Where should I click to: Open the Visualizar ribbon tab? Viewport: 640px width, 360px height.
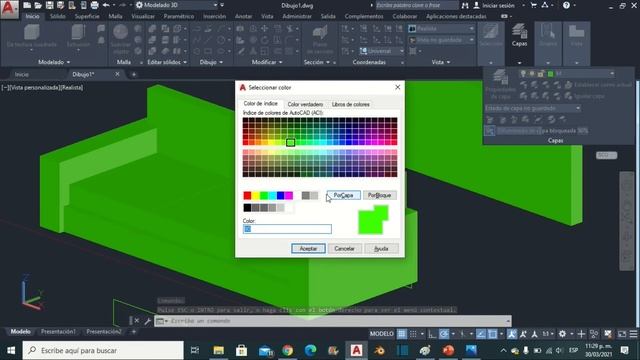(x=143, y=16)
